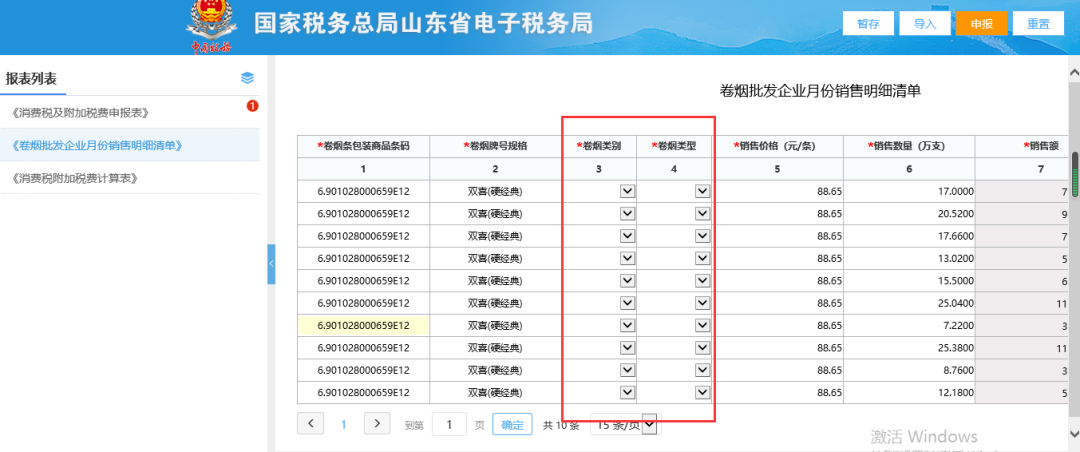Screen dimensions: 1080x452
Task: Open 卷烟类别 dropdown in the 25.3800 quantity row
Action: point(627,348)
